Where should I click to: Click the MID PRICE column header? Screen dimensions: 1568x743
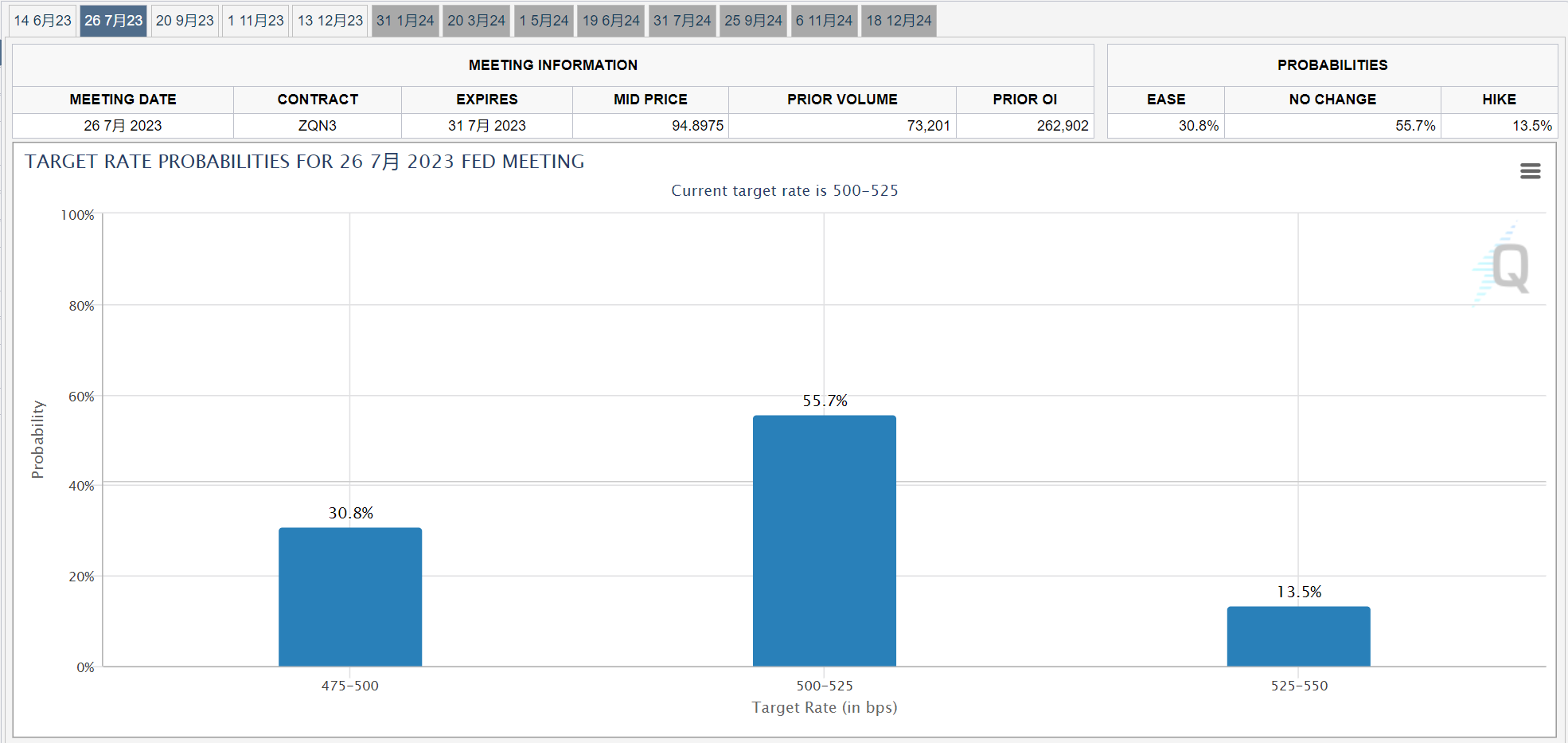[650, 100]
